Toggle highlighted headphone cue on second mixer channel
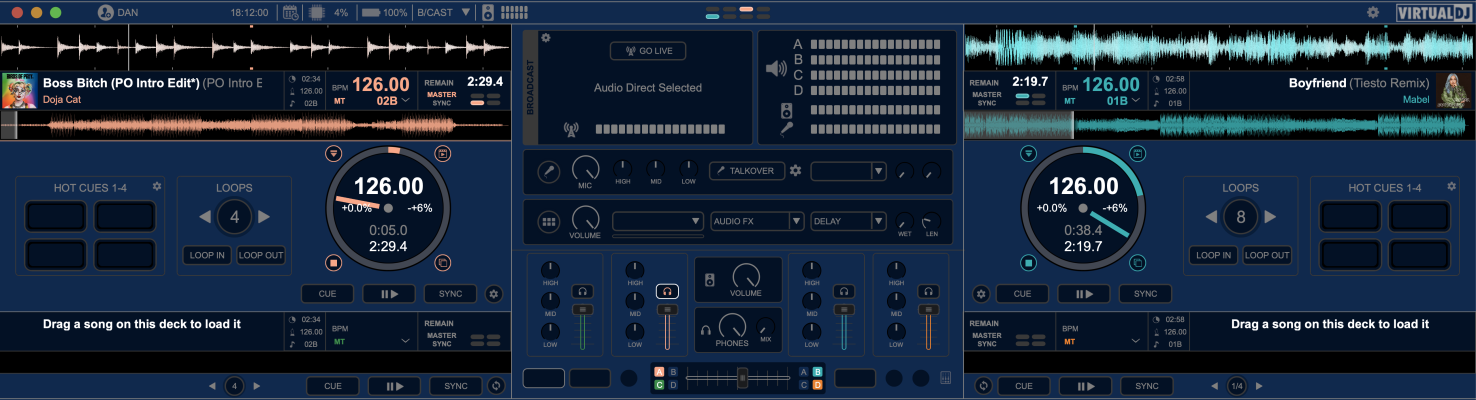Image resolution: width=1476 pixels, height=400 pixels. (x=666, y=291)
